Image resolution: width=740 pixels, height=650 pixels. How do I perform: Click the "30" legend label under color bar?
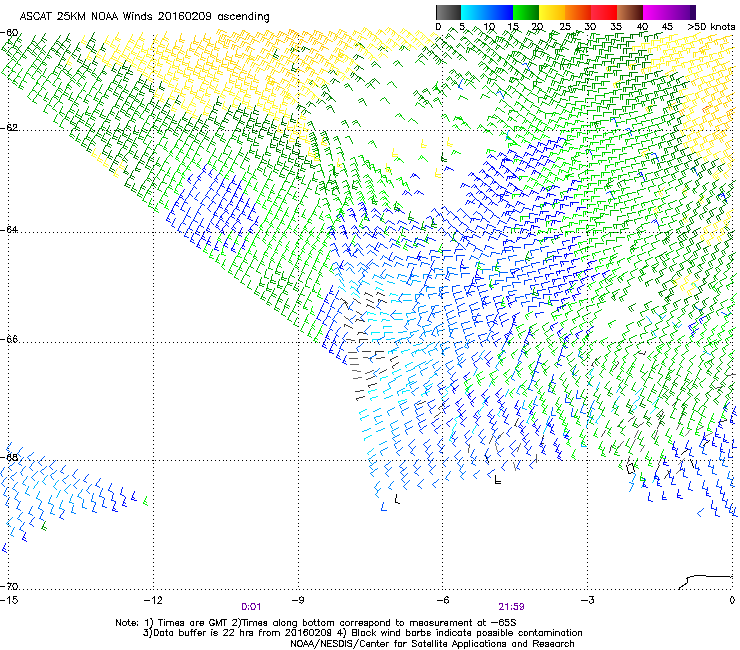pos(590,27)
